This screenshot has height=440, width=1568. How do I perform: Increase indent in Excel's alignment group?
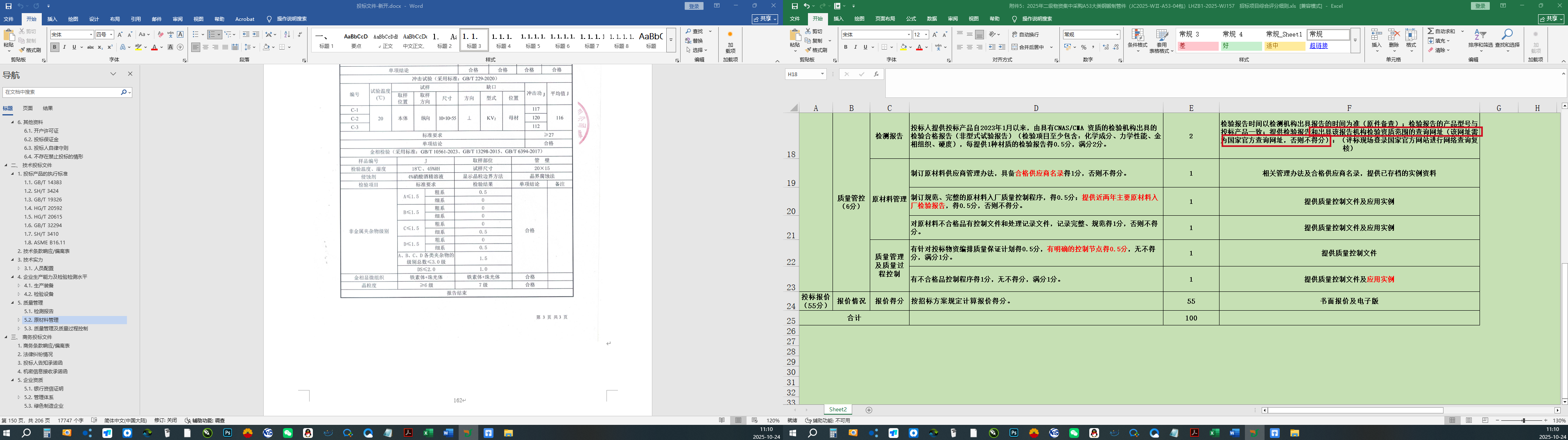tap(1001, 47)
